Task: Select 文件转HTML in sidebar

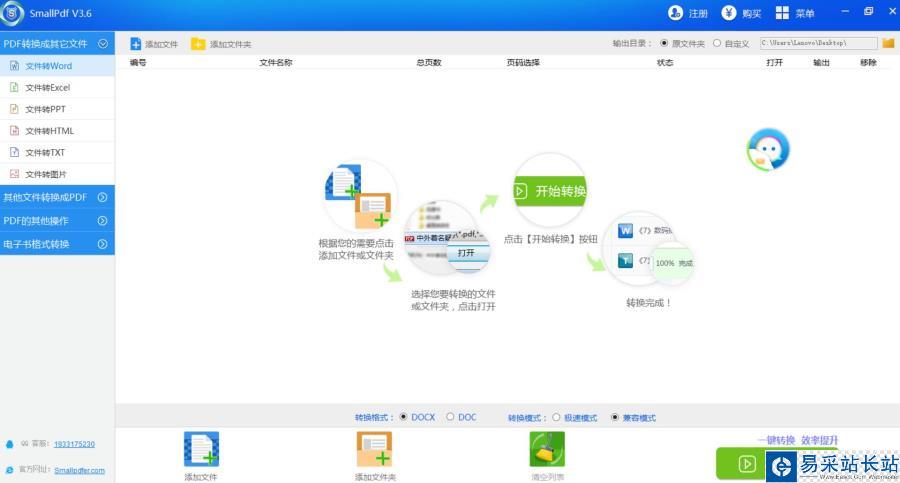Action: [x=57, y=131]
